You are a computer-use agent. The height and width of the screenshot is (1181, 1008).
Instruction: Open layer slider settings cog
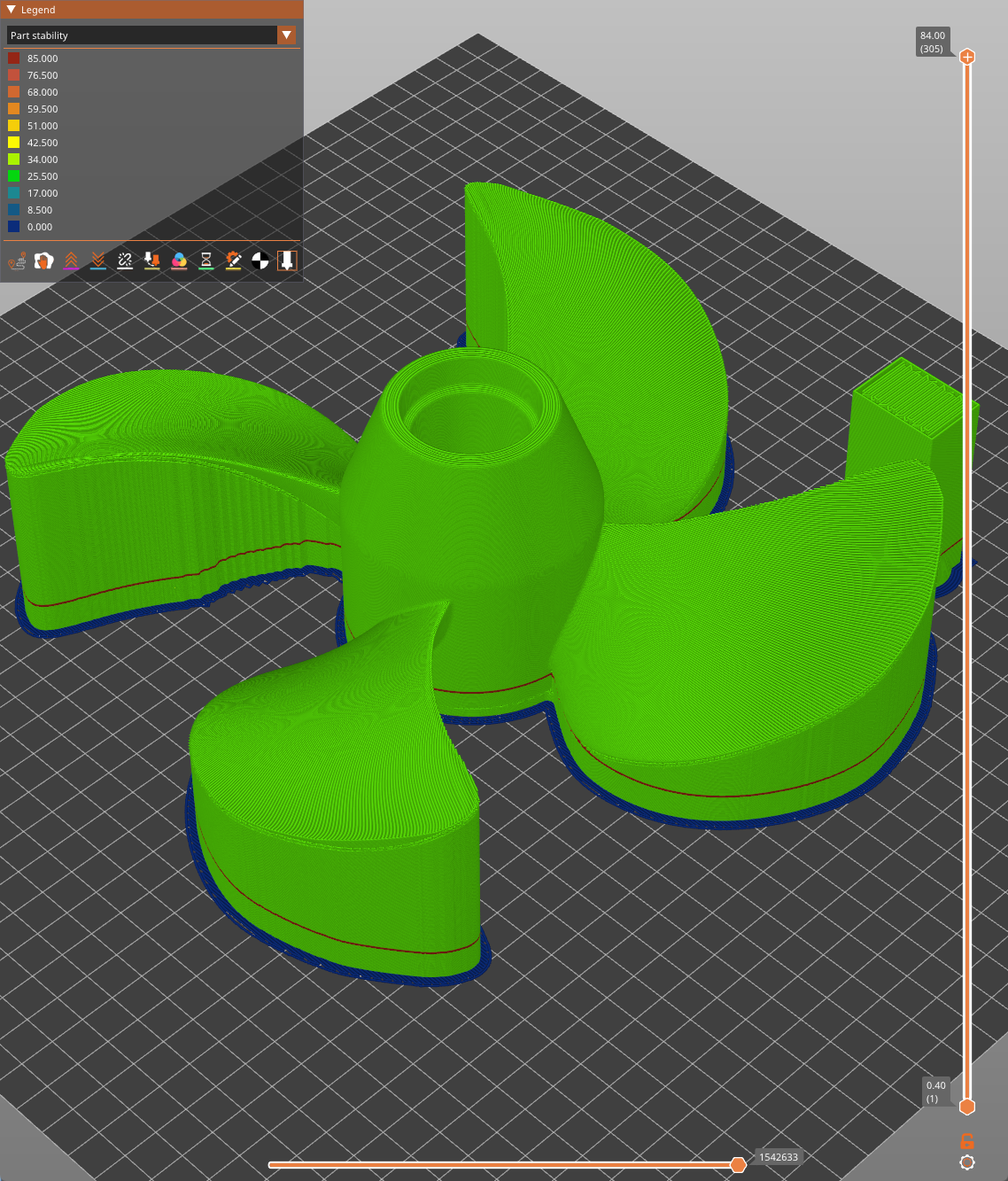(x=967, y=1162)
